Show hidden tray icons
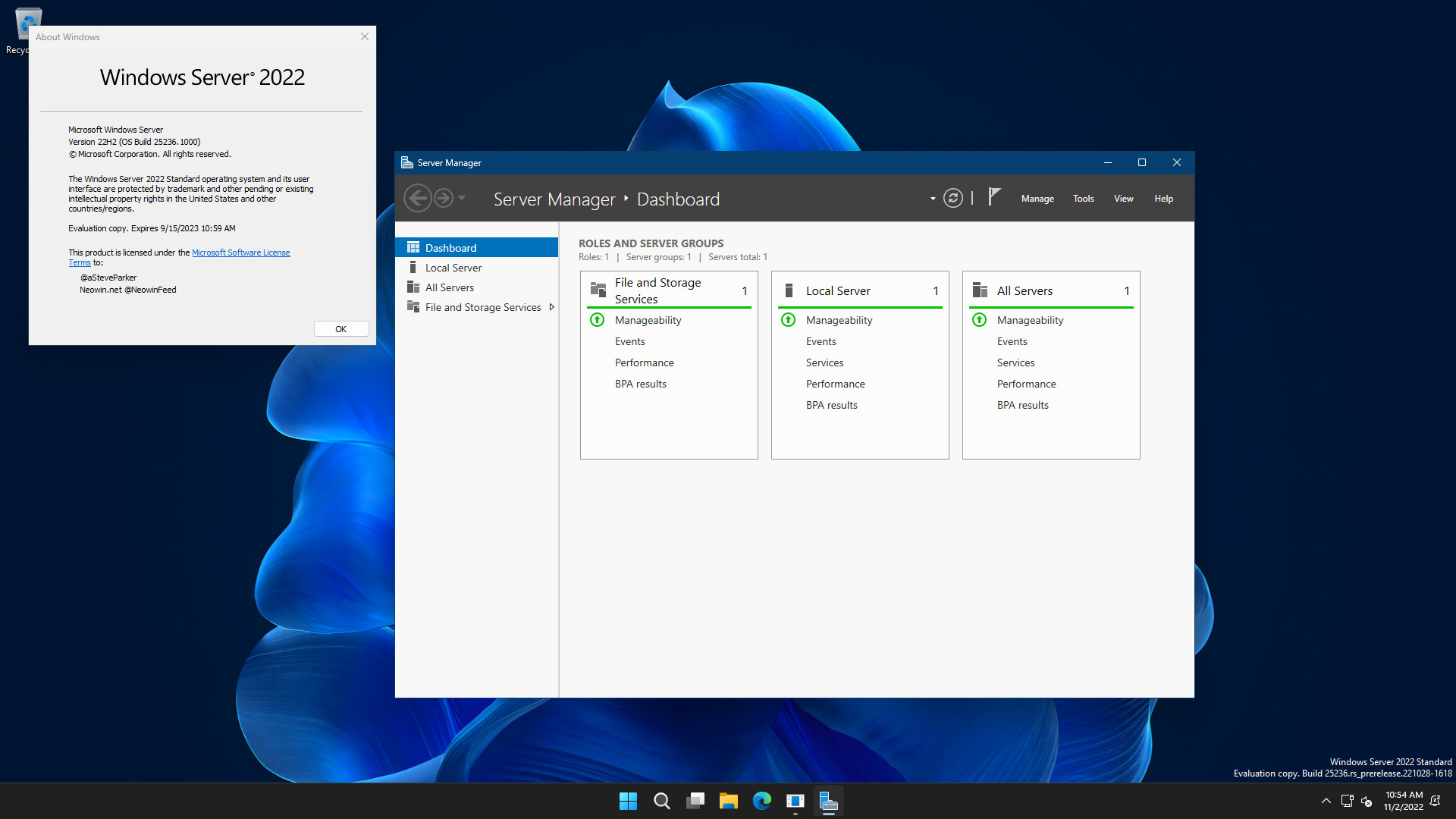1456x819 pixels. 1326,801
